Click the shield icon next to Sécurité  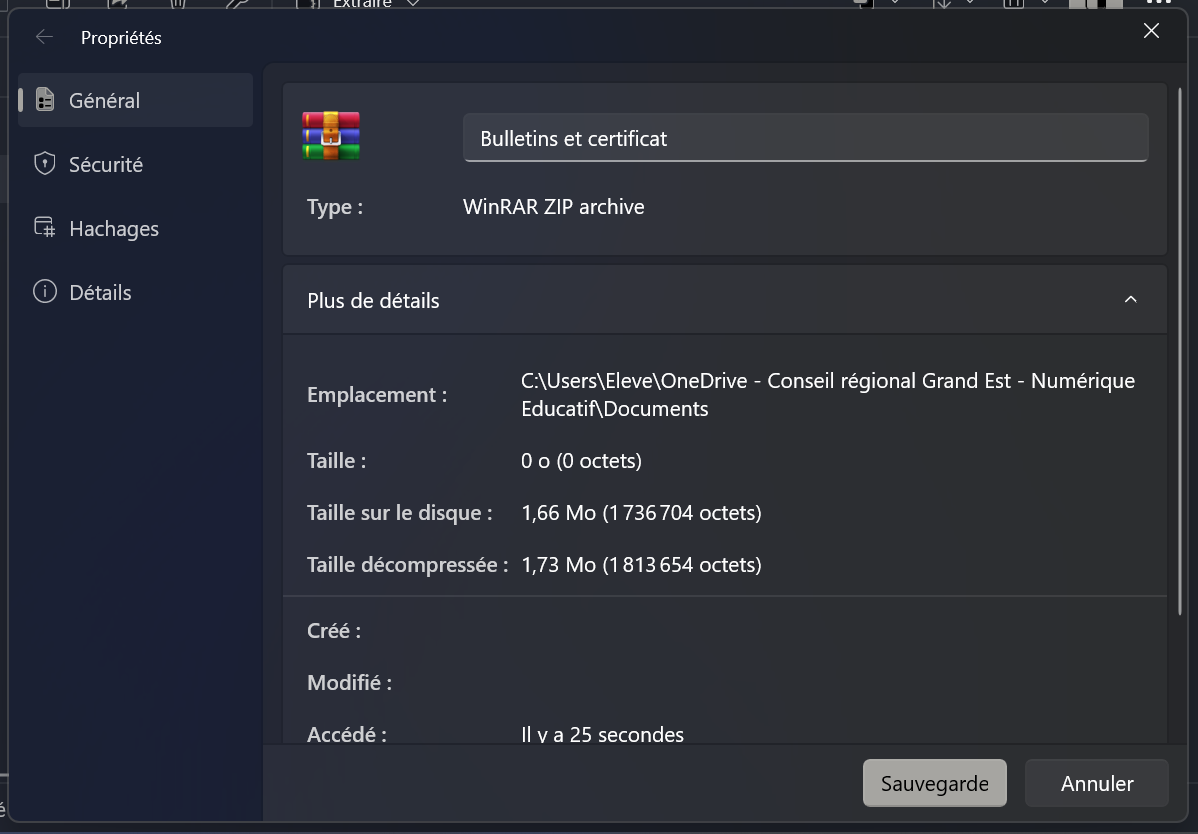[x=44, y=164]
